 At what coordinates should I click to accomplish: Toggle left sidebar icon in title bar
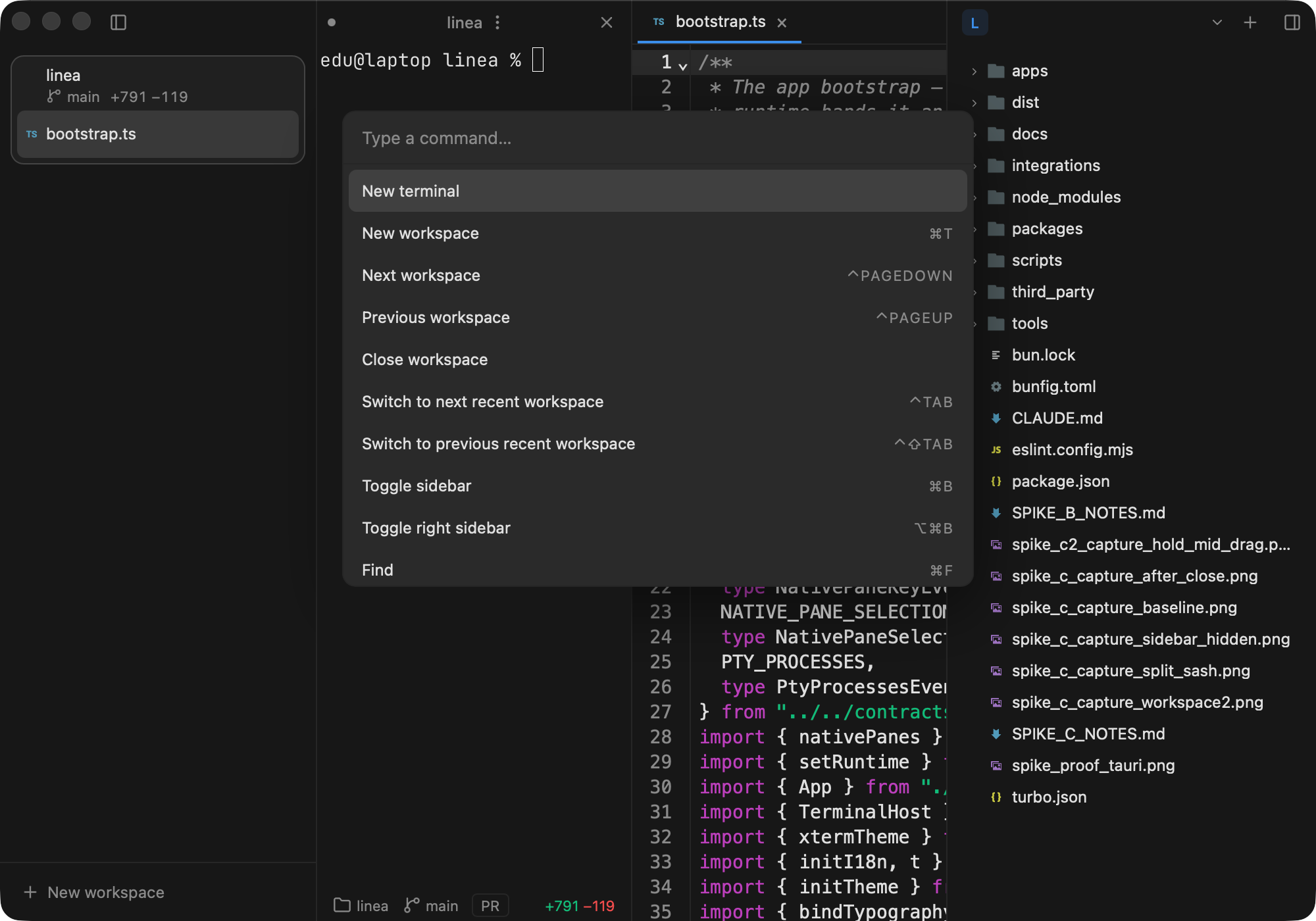coord(118,22)
